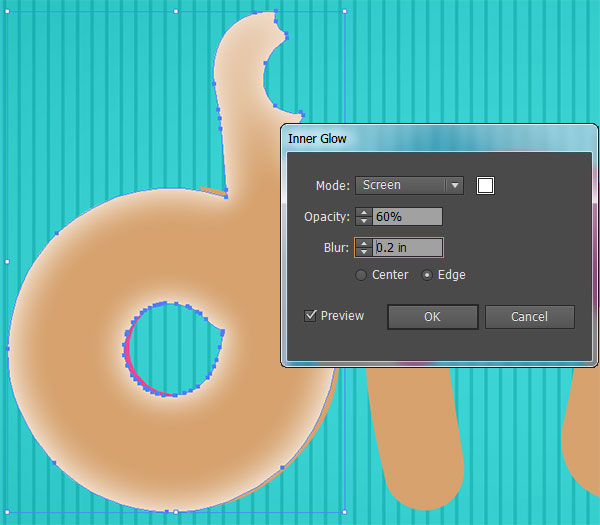This screenshot has height=525, width=600.
Task: Cancel the Inner Glow dialog
Action: pos(529,317)
